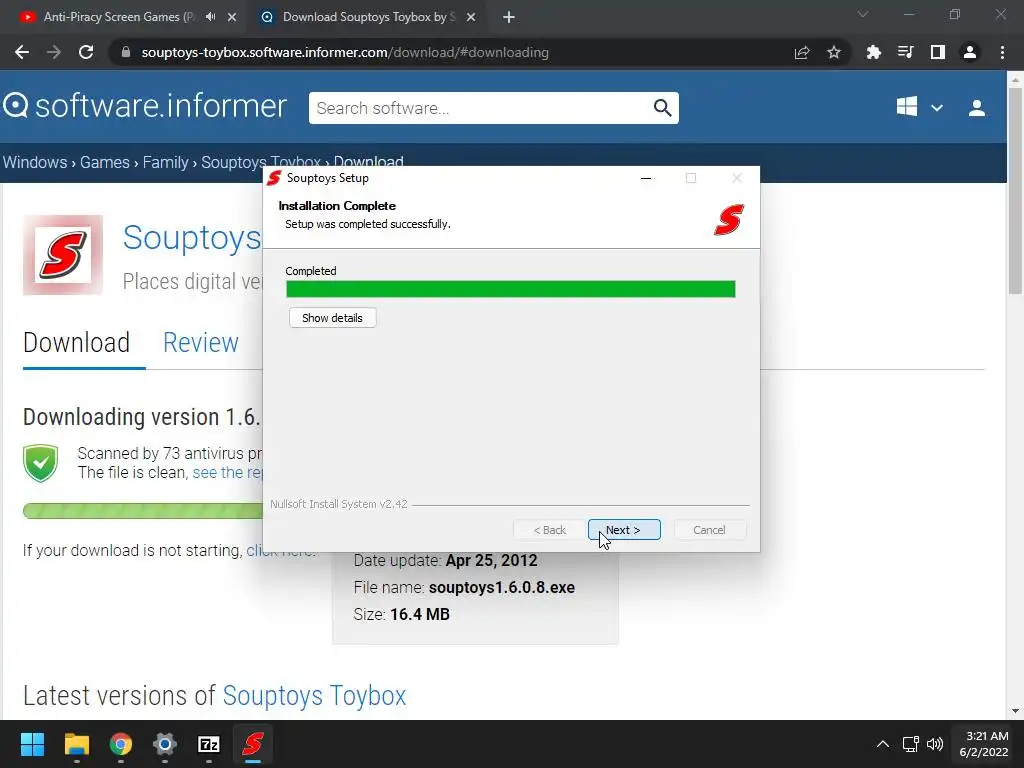Image resolution: width=1024 pixels, height=768 pixels.
Task: Go to Games breadcrumb link
Action: (105, 162)
